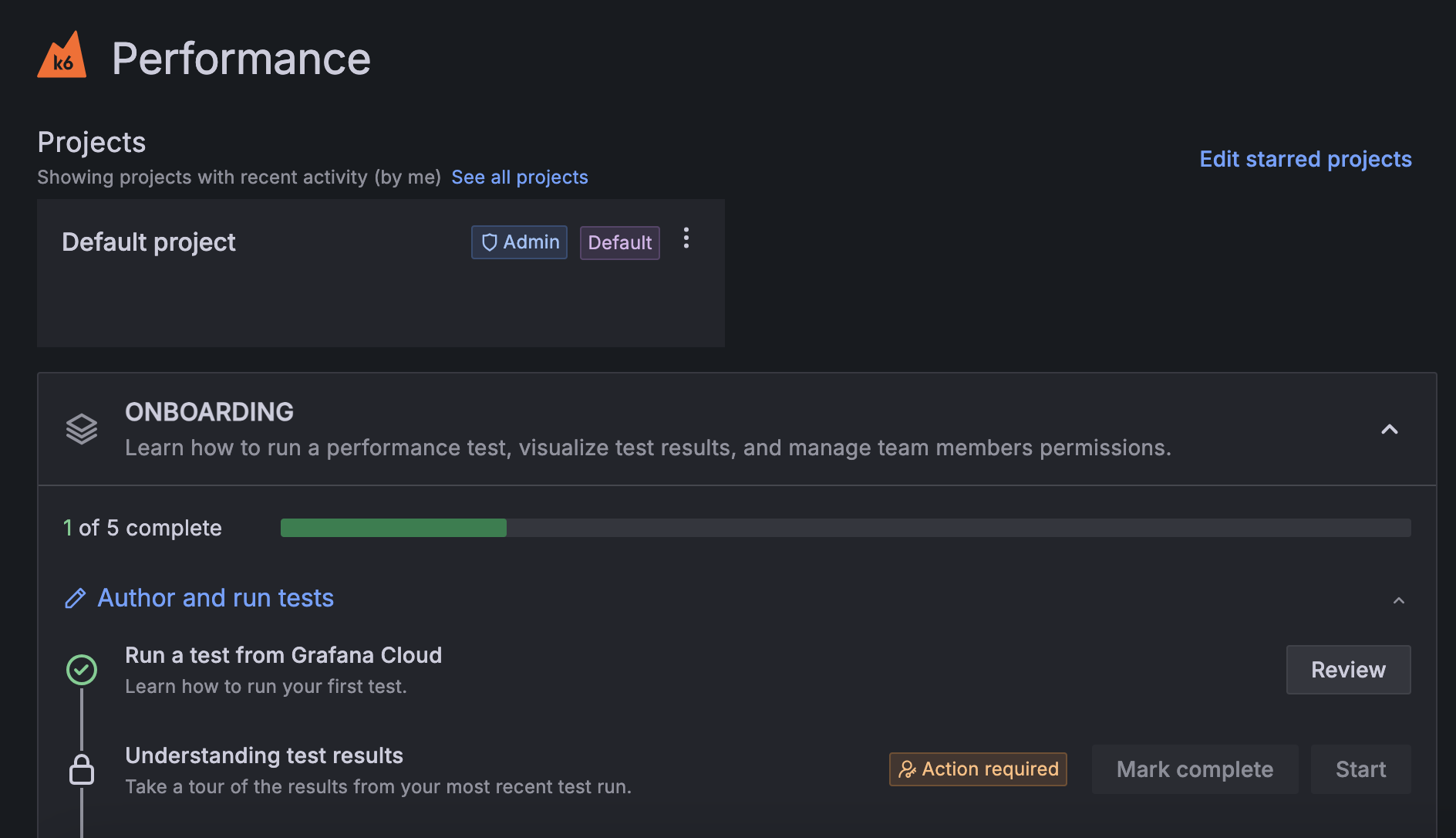Image resolution: width=1456 pixels, height=838 pixels.
Task: Open the Default project card
Action: pyautogui.click(x=381, y=273)
